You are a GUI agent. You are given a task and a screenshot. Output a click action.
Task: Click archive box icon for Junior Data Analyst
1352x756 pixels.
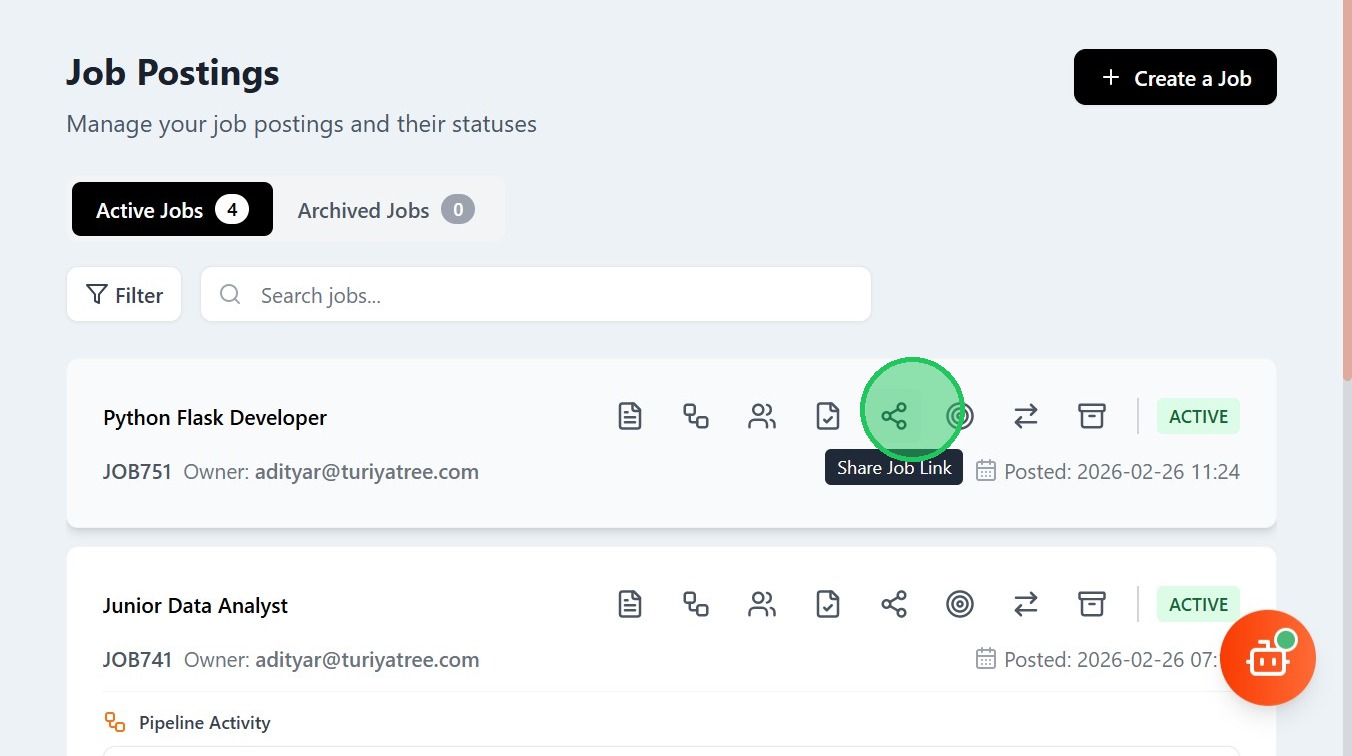(1092, 604)
